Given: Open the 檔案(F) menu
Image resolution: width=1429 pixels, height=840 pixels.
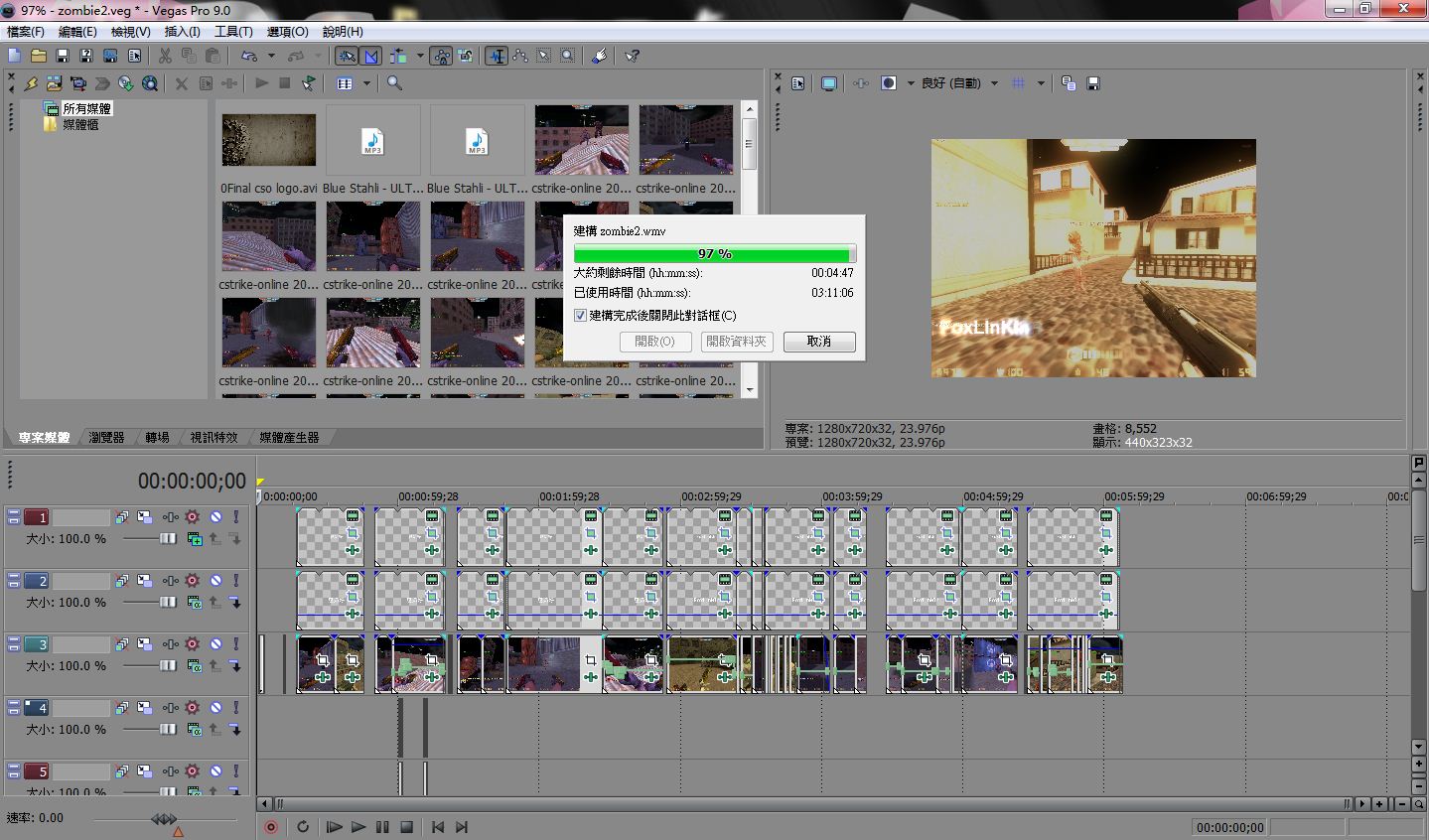Looking at the screenshot, I should [x=26, y=32].
